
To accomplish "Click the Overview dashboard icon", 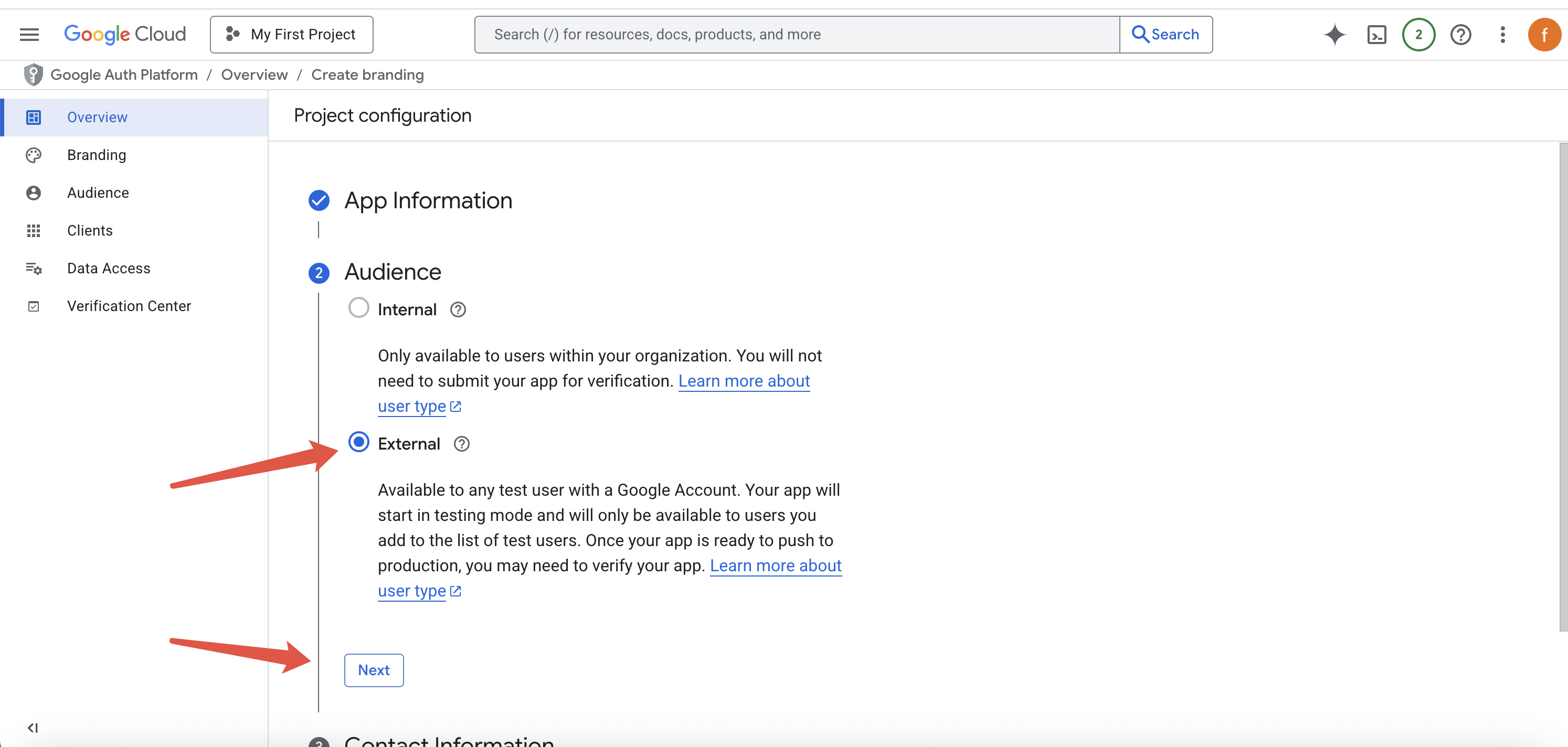I will coord(34,118).
